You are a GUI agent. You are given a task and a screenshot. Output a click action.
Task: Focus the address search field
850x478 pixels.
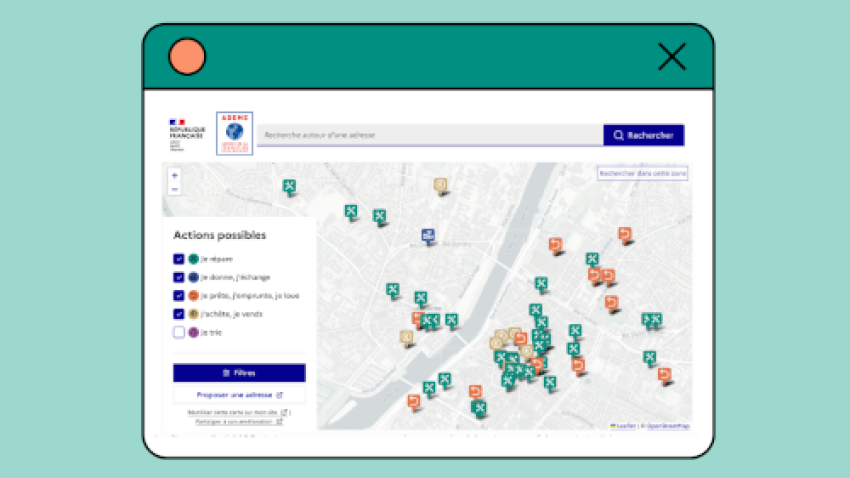click(430, 135)
